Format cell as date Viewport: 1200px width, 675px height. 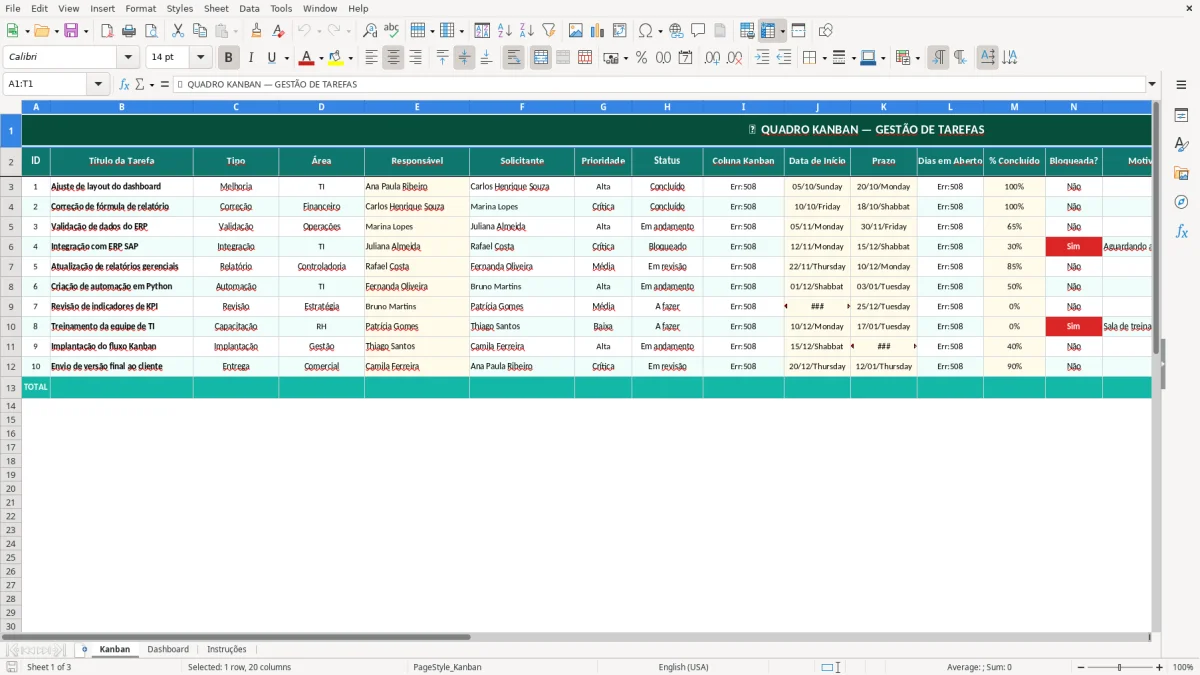pyautogui.click(x=685, y=58)
